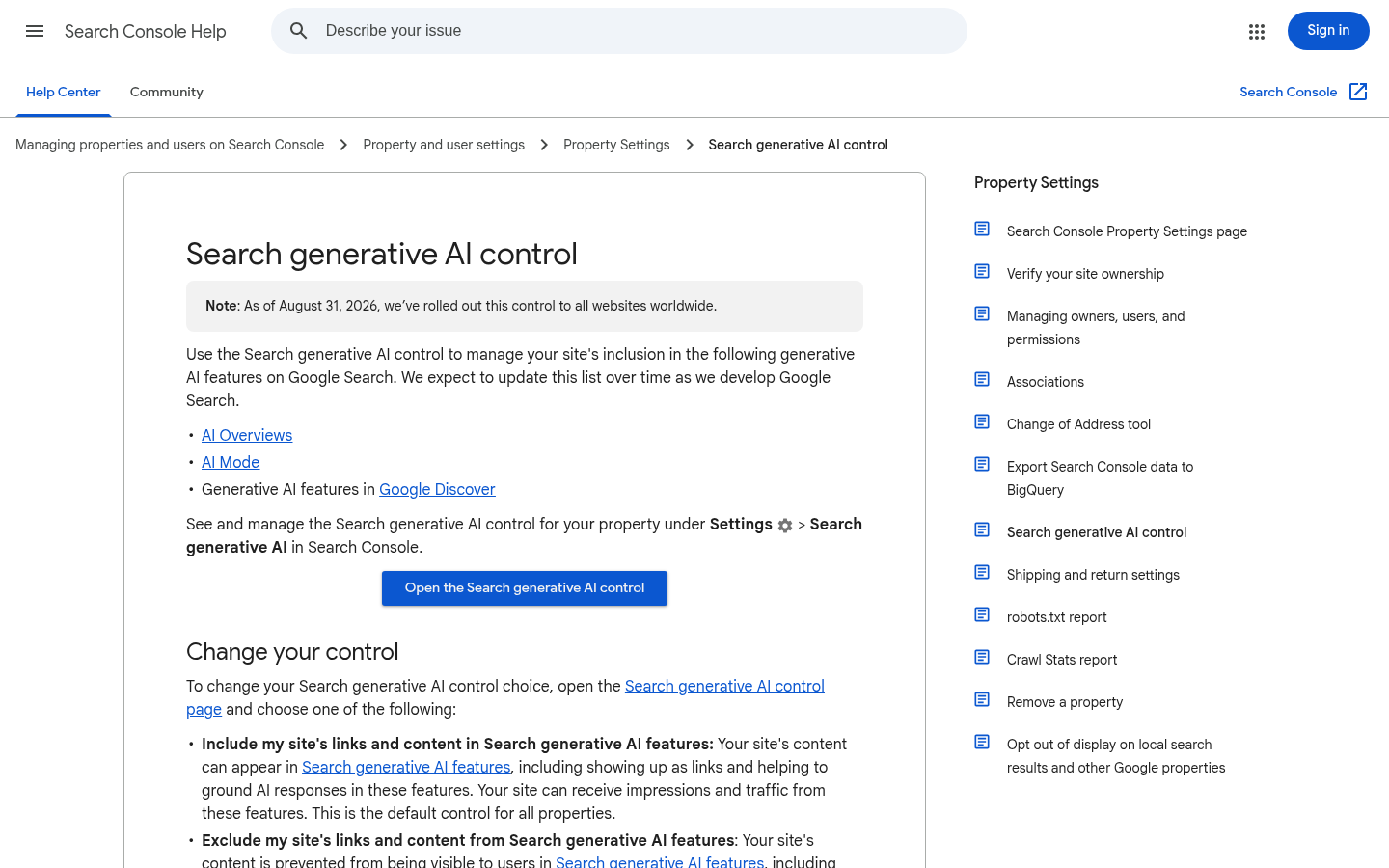Open Search generative AI features link under Include option
Image resolution: width=1389 pixels, height=868 pixels.
pyautogui.click(x=406, y=768)
